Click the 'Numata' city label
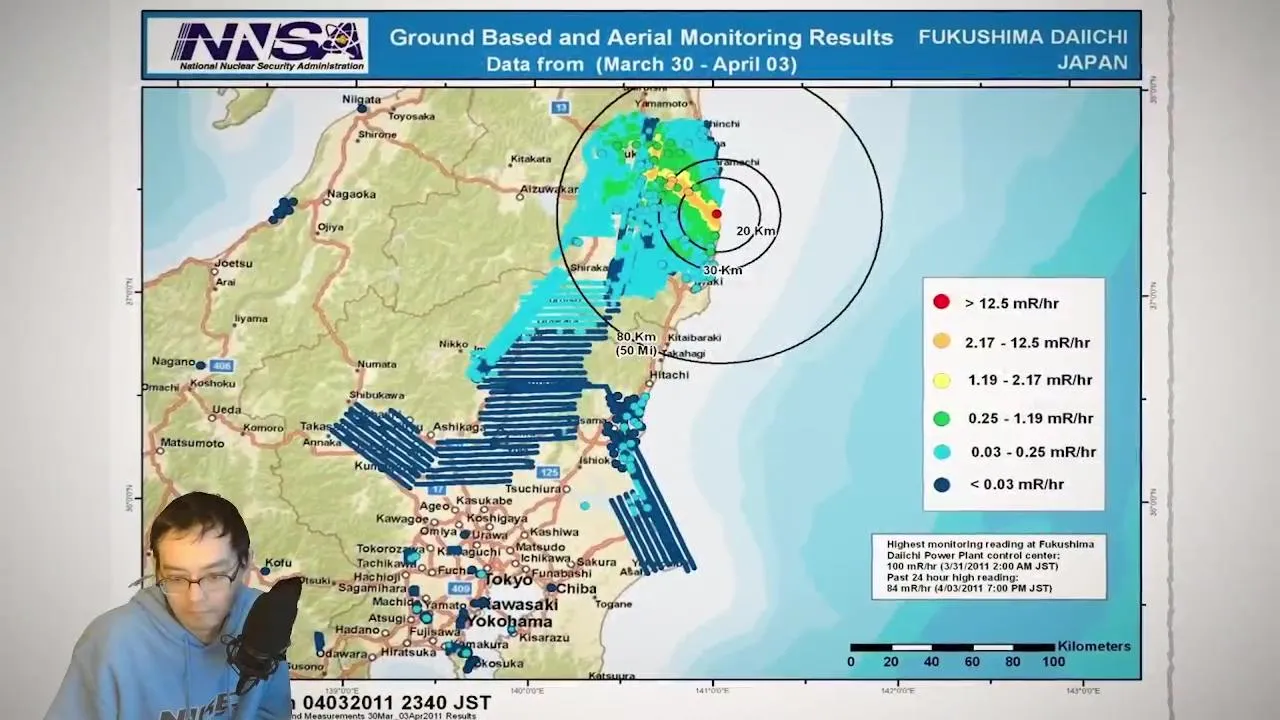Screen dimensions: 1280x720 (x=377, y=364)
